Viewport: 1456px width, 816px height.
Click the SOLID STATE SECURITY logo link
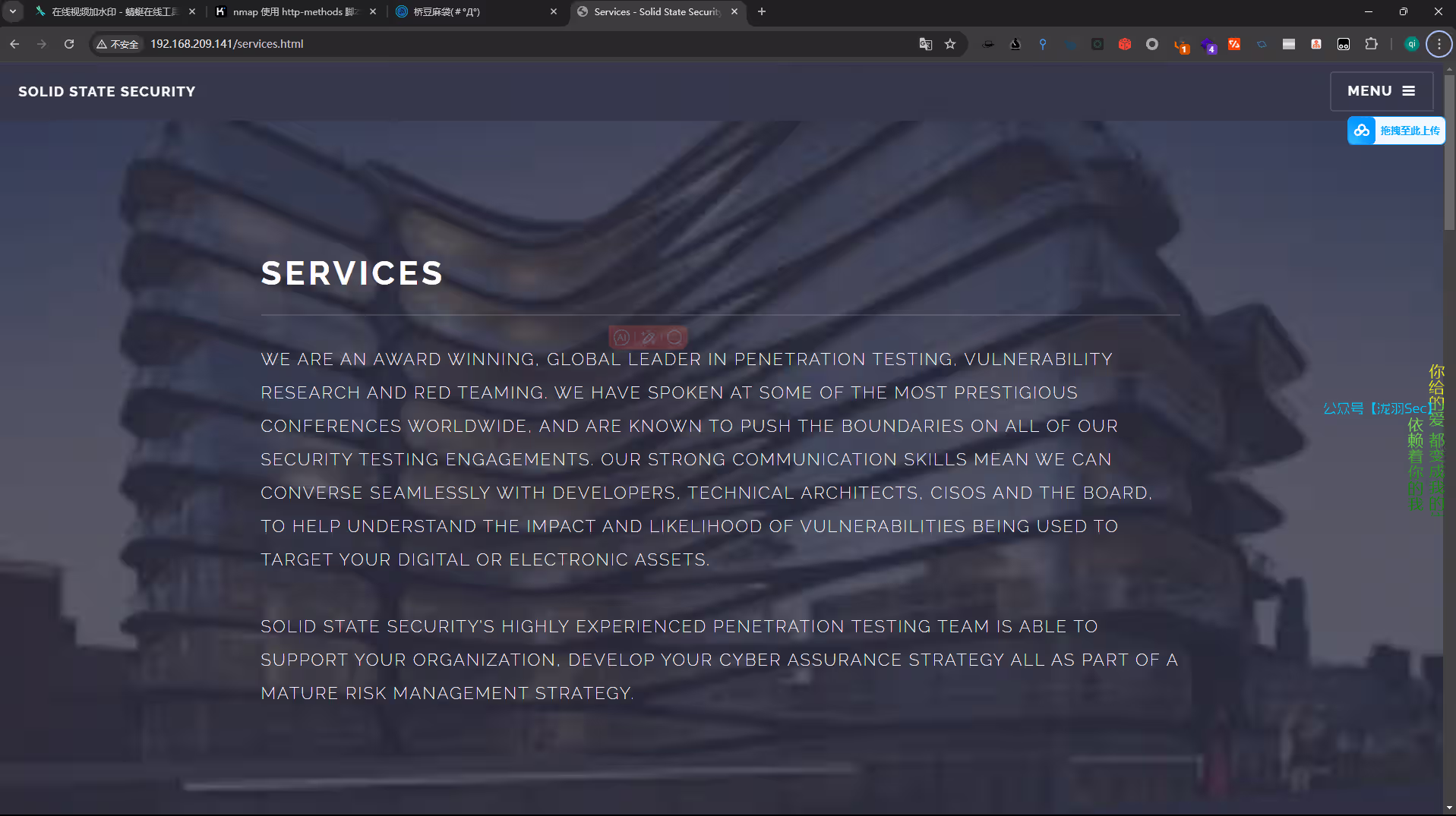[x=107, y=91]
